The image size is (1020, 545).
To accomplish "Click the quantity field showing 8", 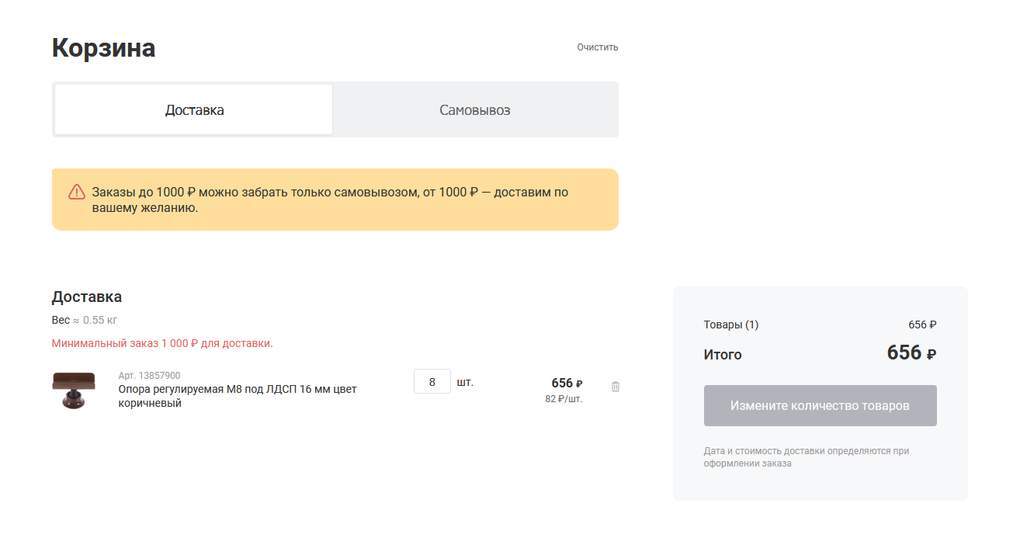I will click(432, 382).
